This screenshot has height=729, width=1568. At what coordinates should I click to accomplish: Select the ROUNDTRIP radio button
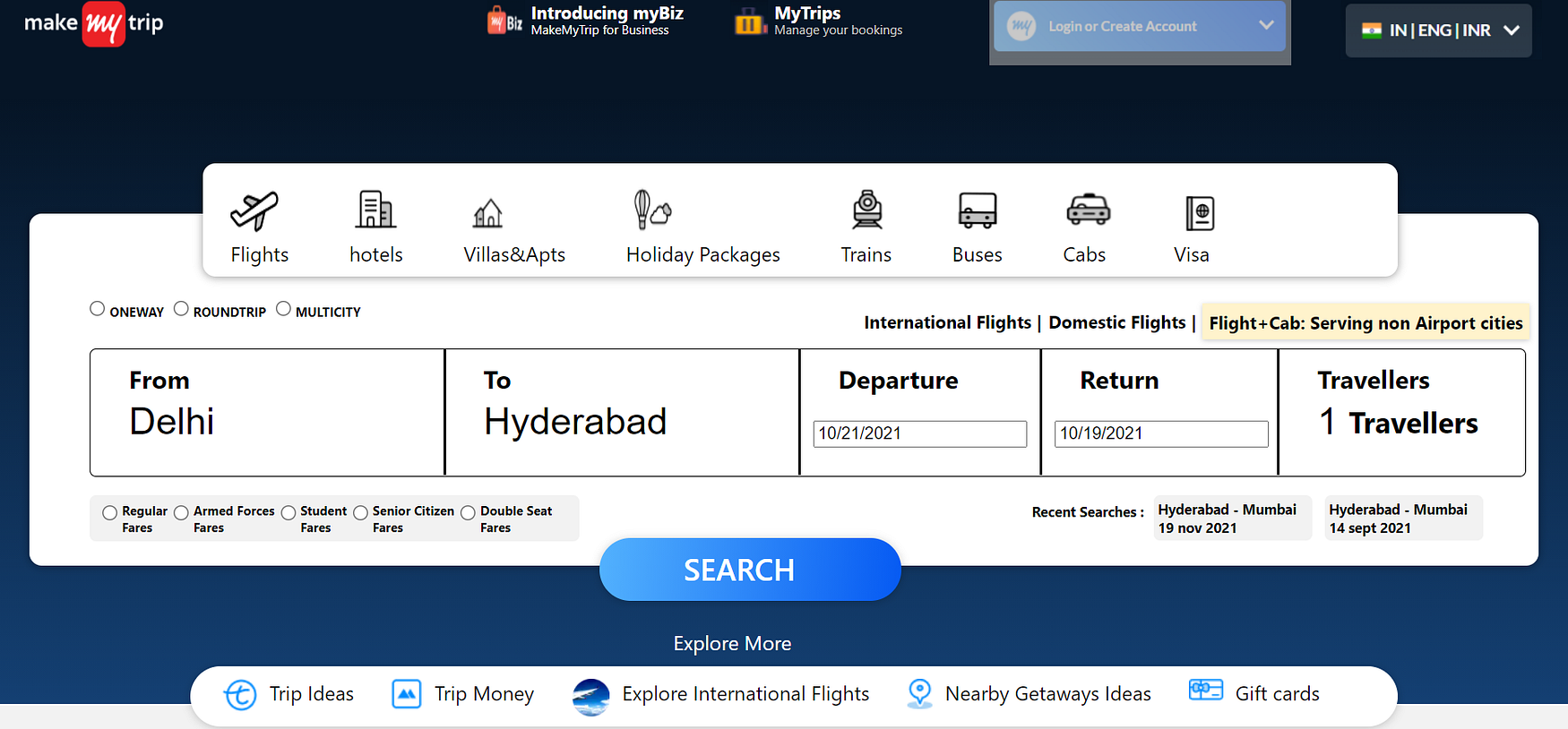pos(181,309)
